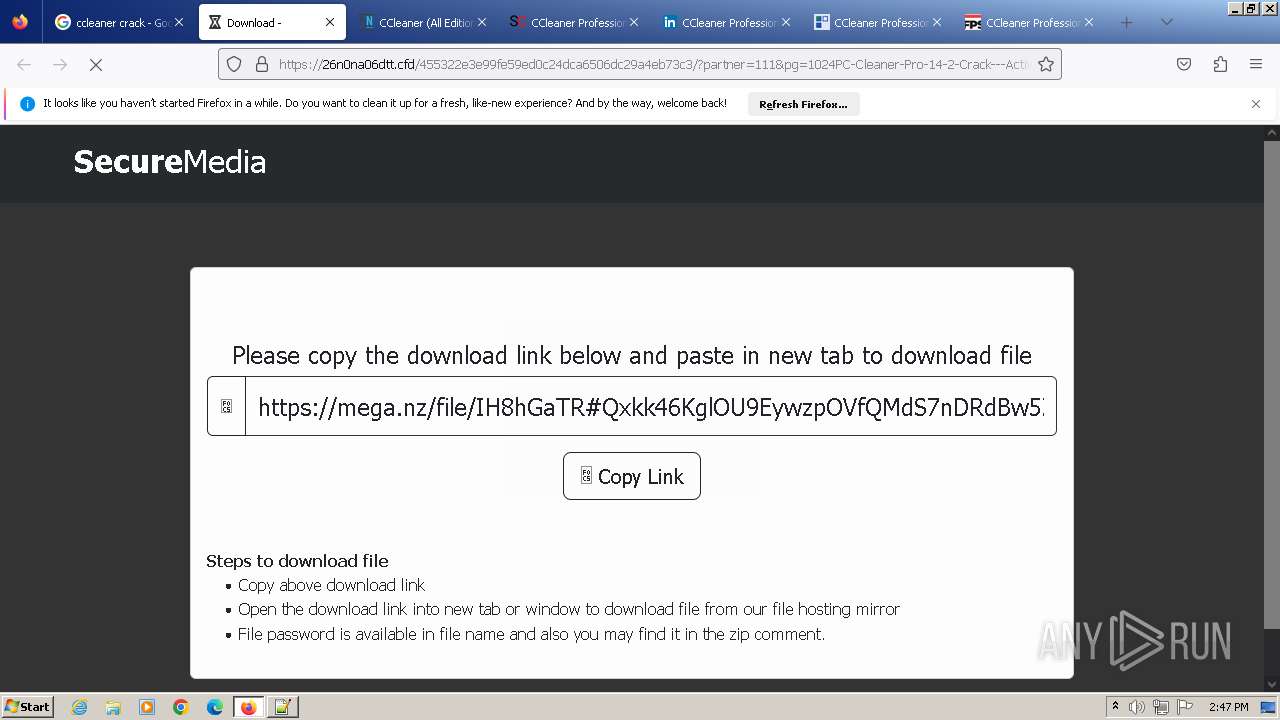Go forward with the forward arrow
The height and width of the screenshot is (720, 1280).
60,64
